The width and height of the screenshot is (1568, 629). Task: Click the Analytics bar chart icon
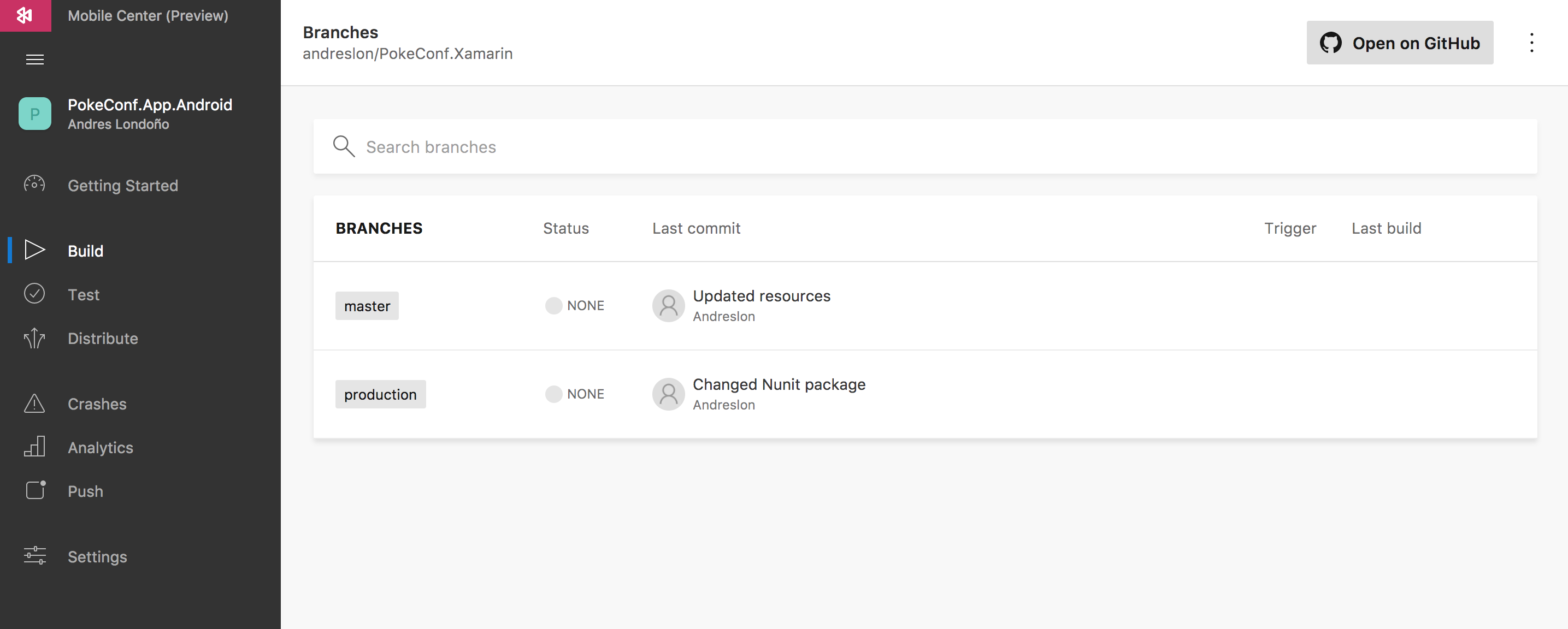35,447
